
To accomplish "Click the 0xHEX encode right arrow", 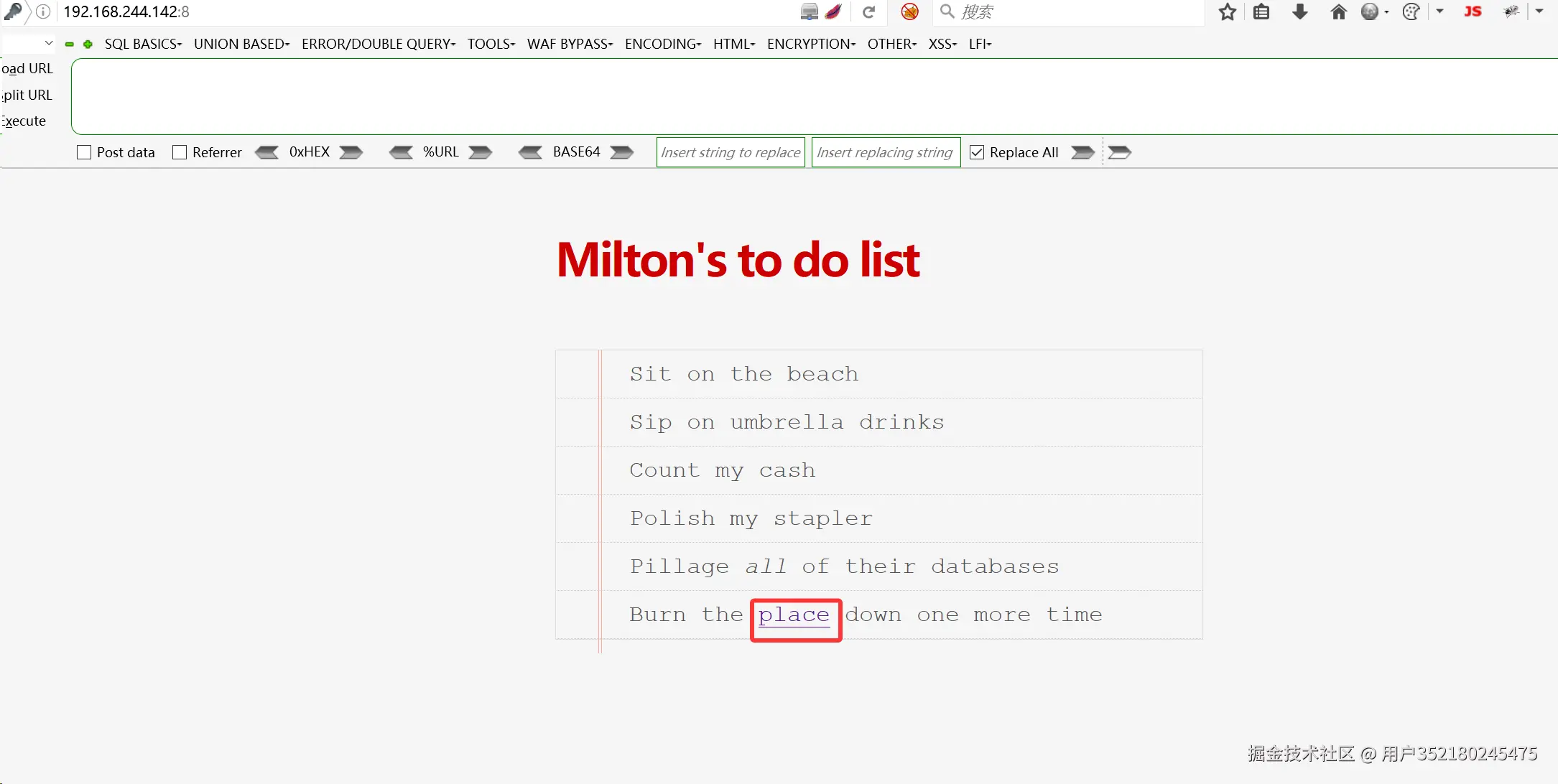I will pos(351,152).
